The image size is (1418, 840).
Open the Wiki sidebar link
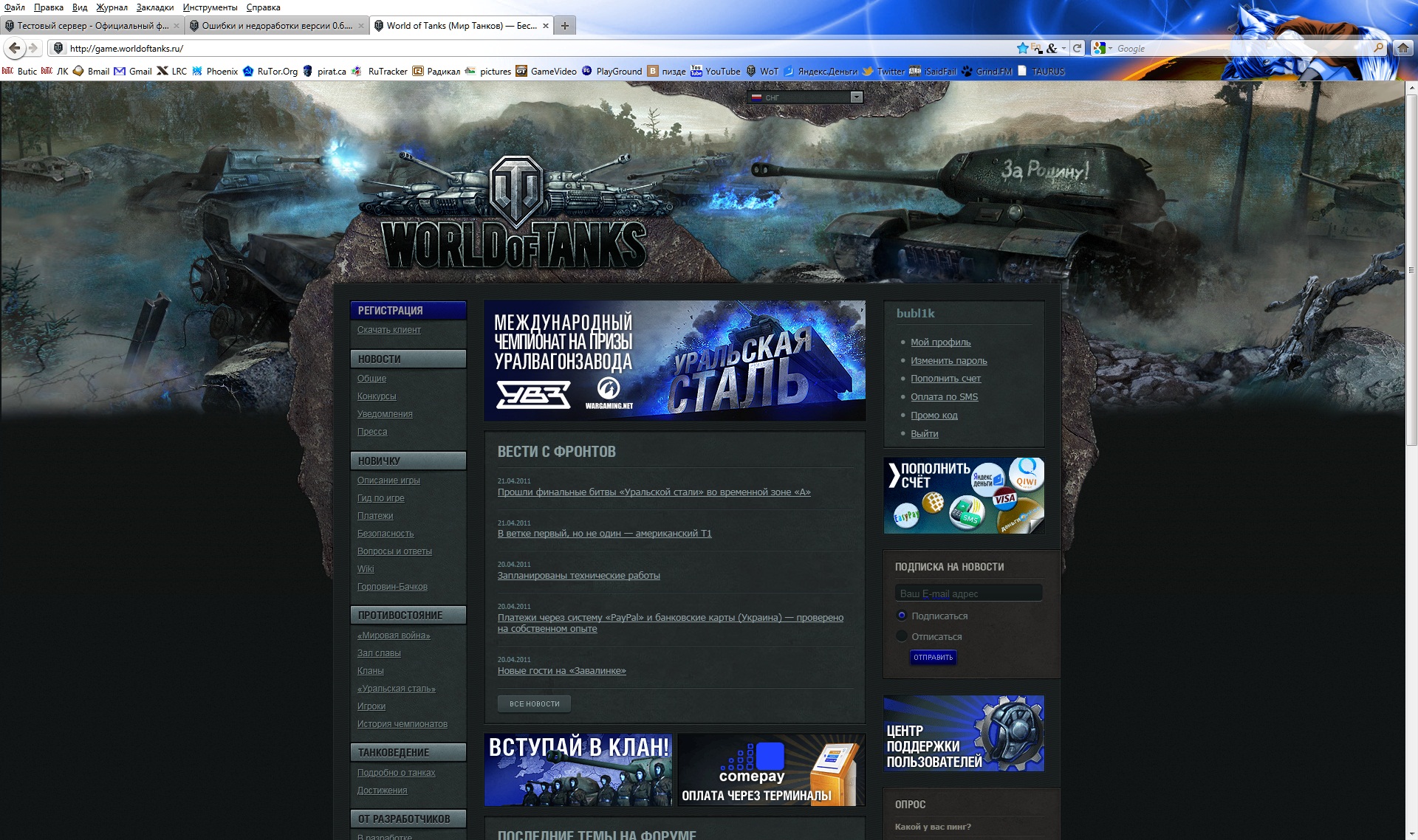tap(366, 569)
